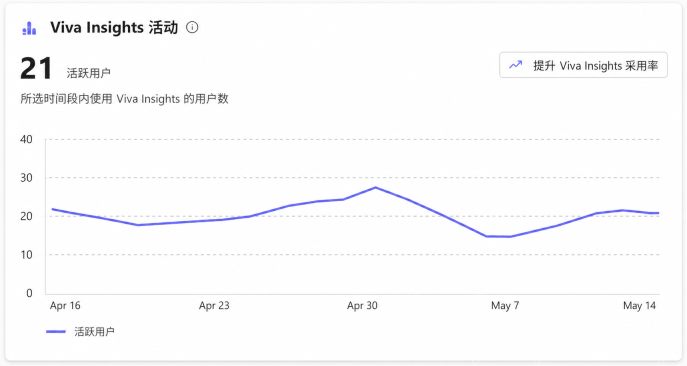687x366 pixels.
Task: Click the Viva Insights 活动 card title
Action: pyautogui.click(x=114, y=28)
